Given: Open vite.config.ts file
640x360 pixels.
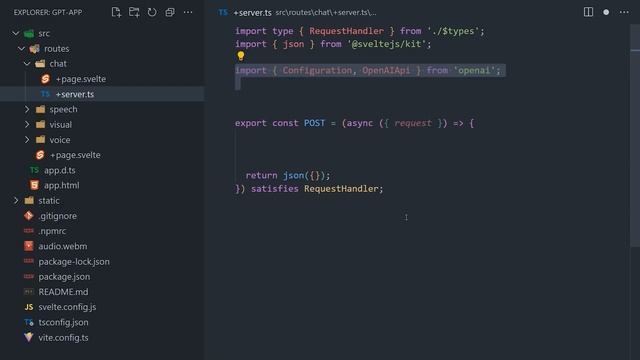Looking at the screenshot, I should tap(63, 338).
